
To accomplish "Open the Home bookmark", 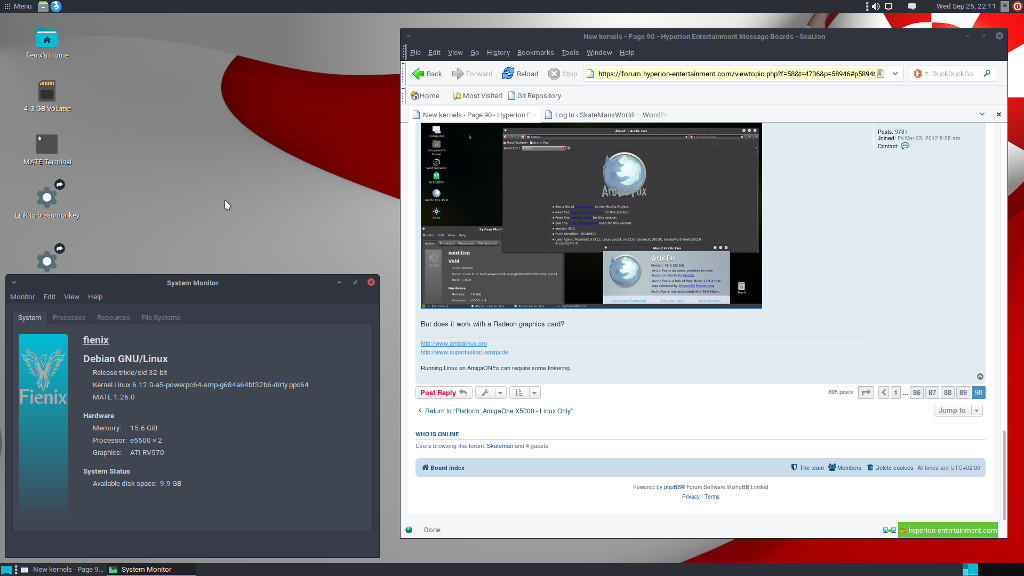I will 425,95.
